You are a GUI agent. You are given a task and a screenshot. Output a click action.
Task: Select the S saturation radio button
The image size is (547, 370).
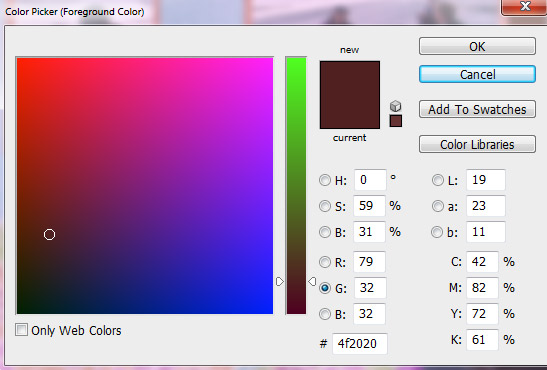[x=325, y=206]
